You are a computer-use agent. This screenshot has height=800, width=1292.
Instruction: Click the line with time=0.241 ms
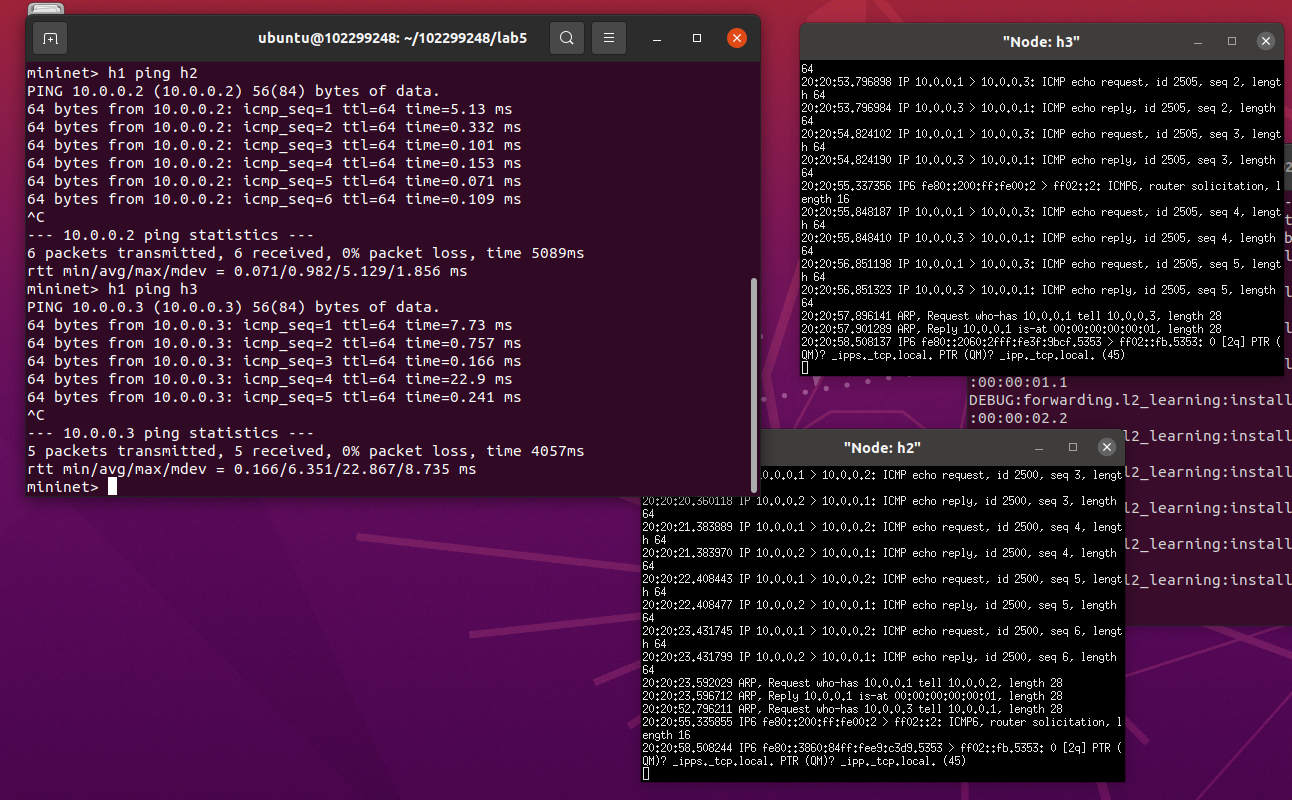pos(274,397)
